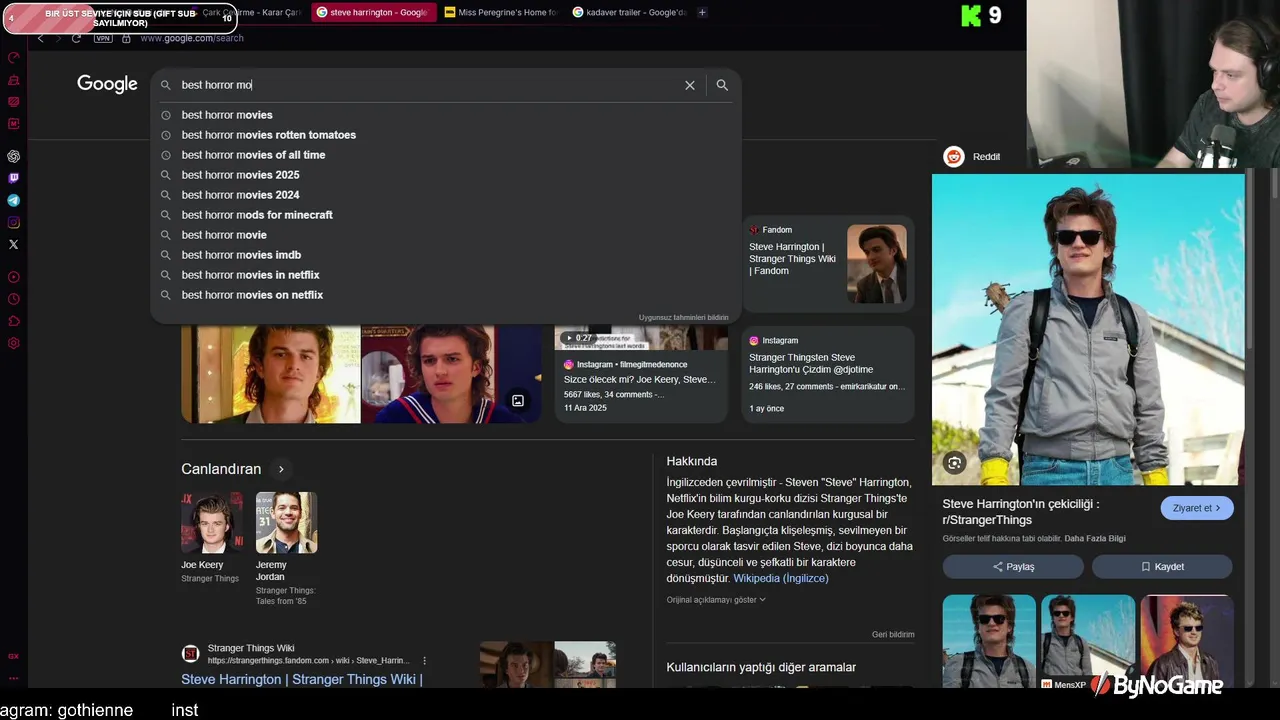Click the Kaydet save button
This screenshot has height=720, width=1280.
[x=1162, y=567]
